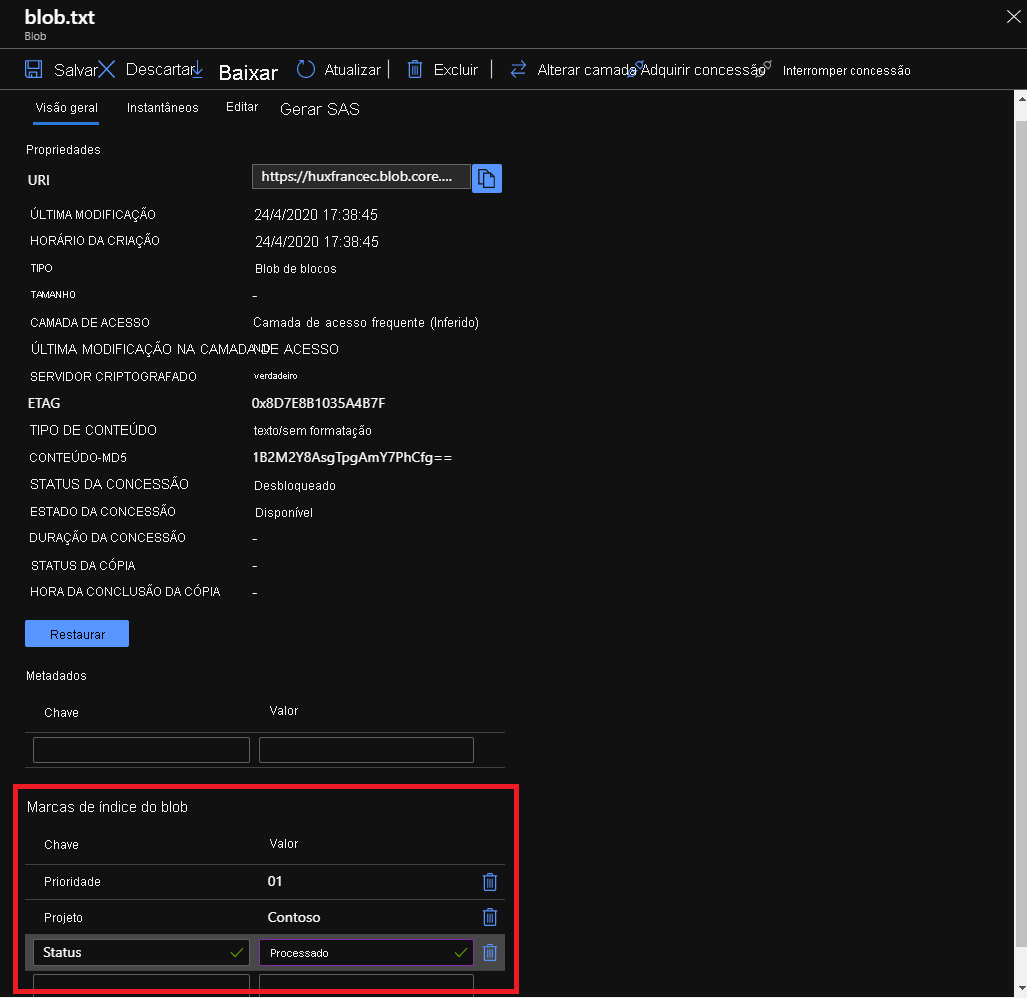Return to the Visão geral tab
The height and width of the screenshot is (998, 1027).
tap(65, 107)
